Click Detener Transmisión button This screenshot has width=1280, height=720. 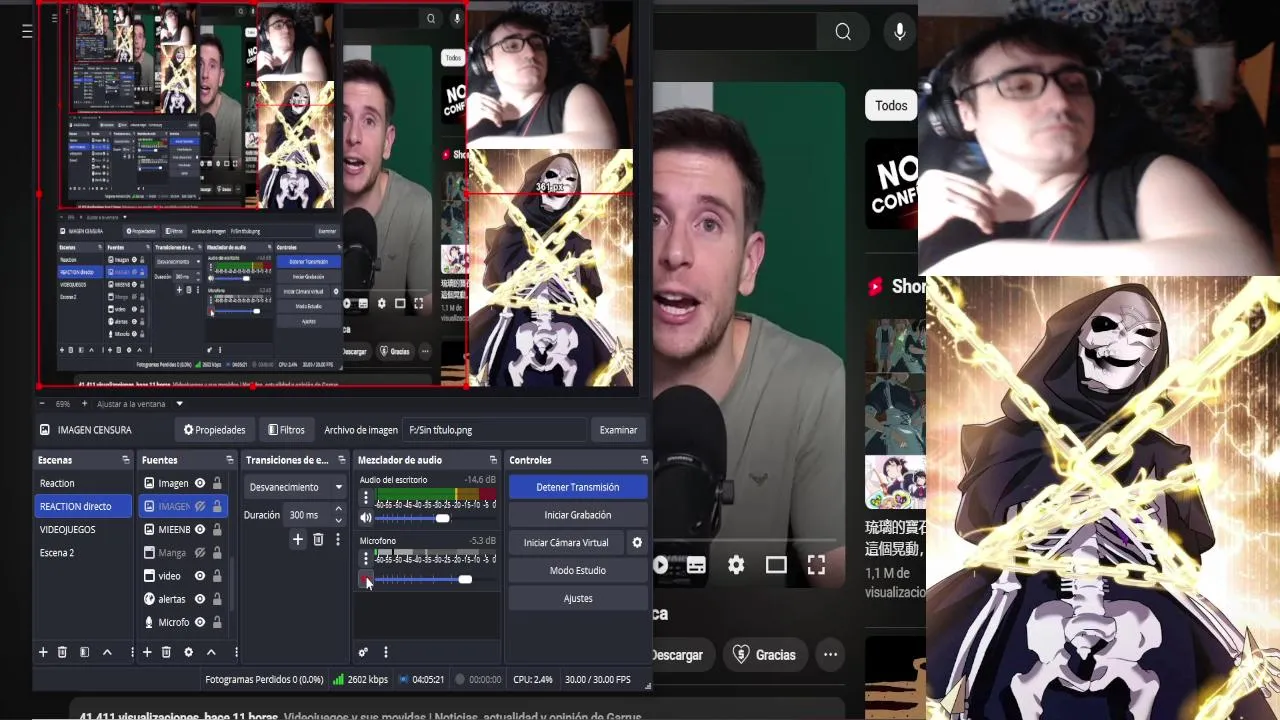(x=578, y=487)
